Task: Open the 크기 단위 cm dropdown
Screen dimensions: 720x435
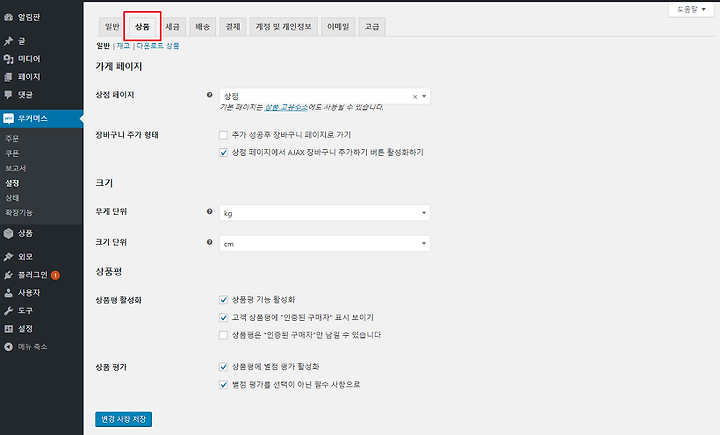Action: click(x=325, y=243)
